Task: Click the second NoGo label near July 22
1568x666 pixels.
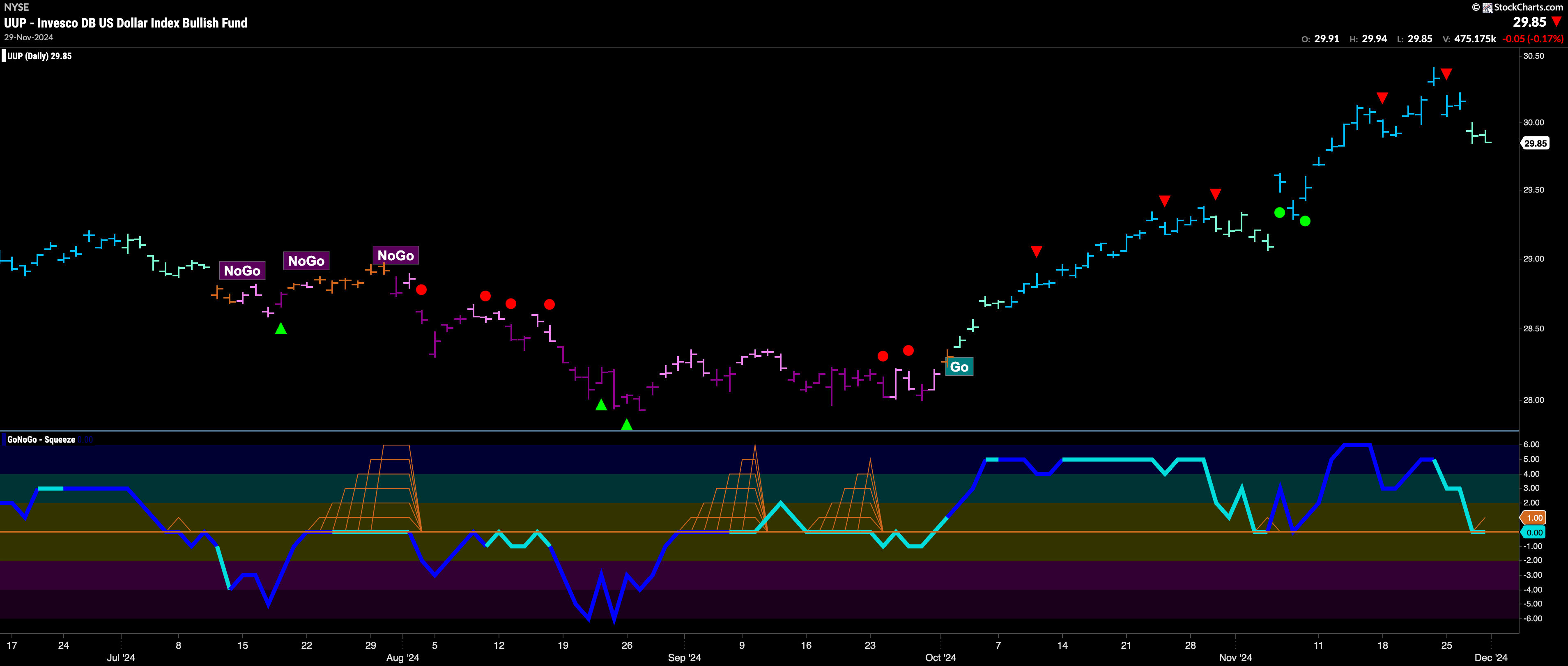Action: (x=306, y=261)
